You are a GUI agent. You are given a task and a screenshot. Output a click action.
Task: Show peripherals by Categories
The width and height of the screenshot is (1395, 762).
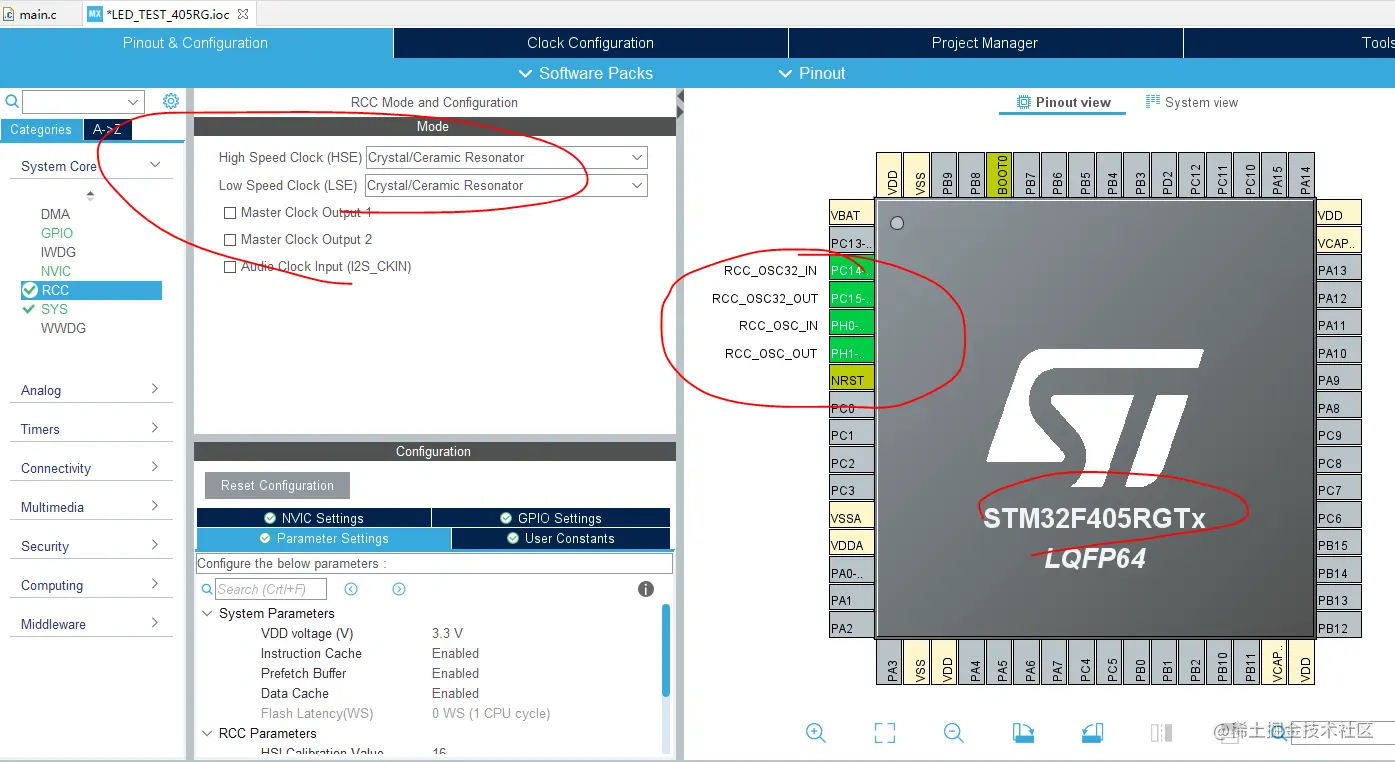tap(41, 129)
